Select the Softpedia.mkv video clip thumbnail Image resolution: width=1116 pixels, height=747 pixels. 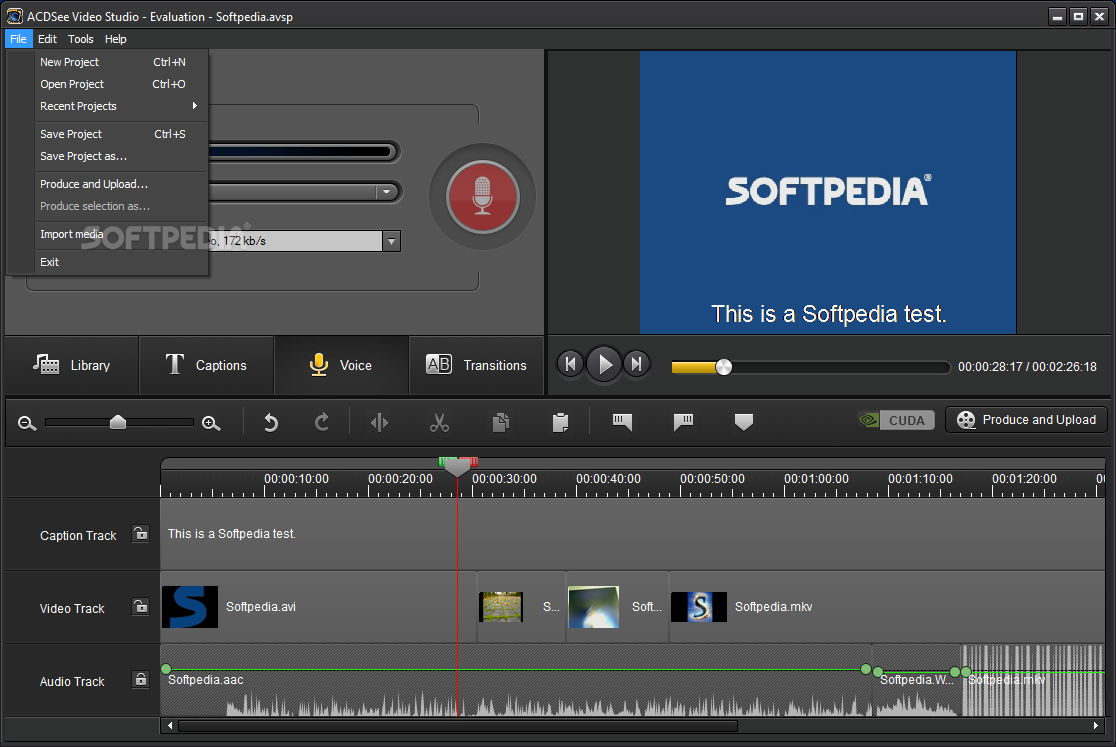point(699,607)
